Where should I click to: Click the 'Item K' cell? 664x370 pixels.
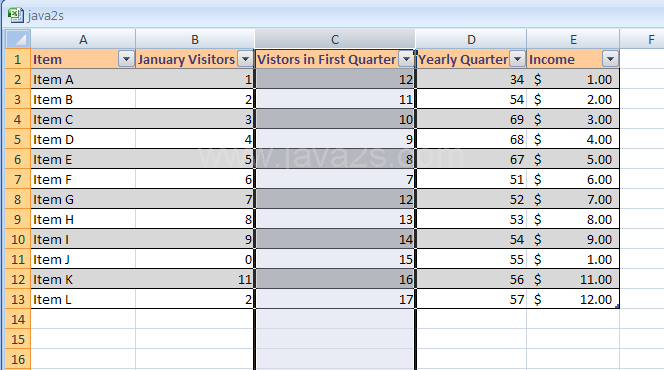tap(83, 279)
